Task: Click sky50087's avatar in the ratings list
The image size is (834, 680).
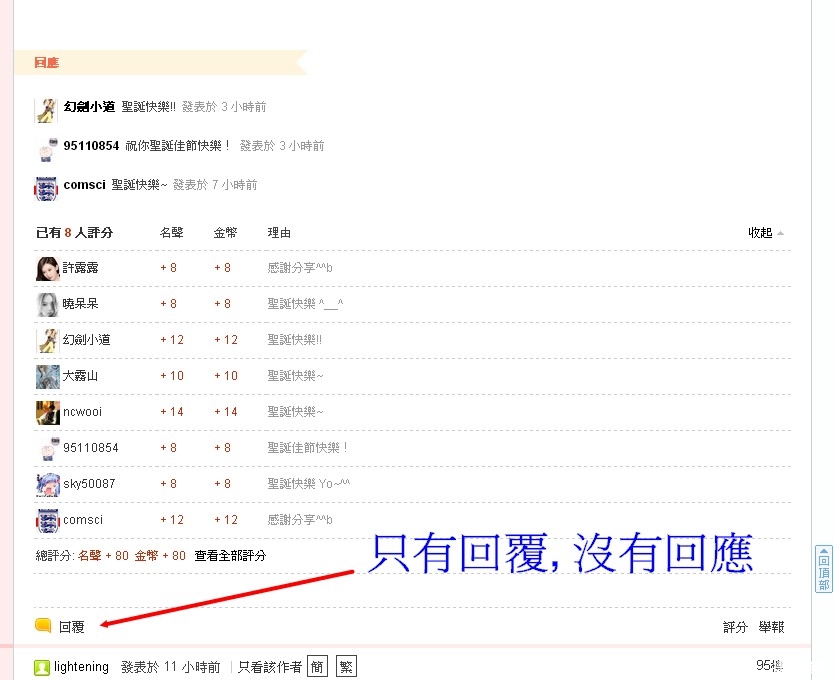Action: tap(47, 484)
